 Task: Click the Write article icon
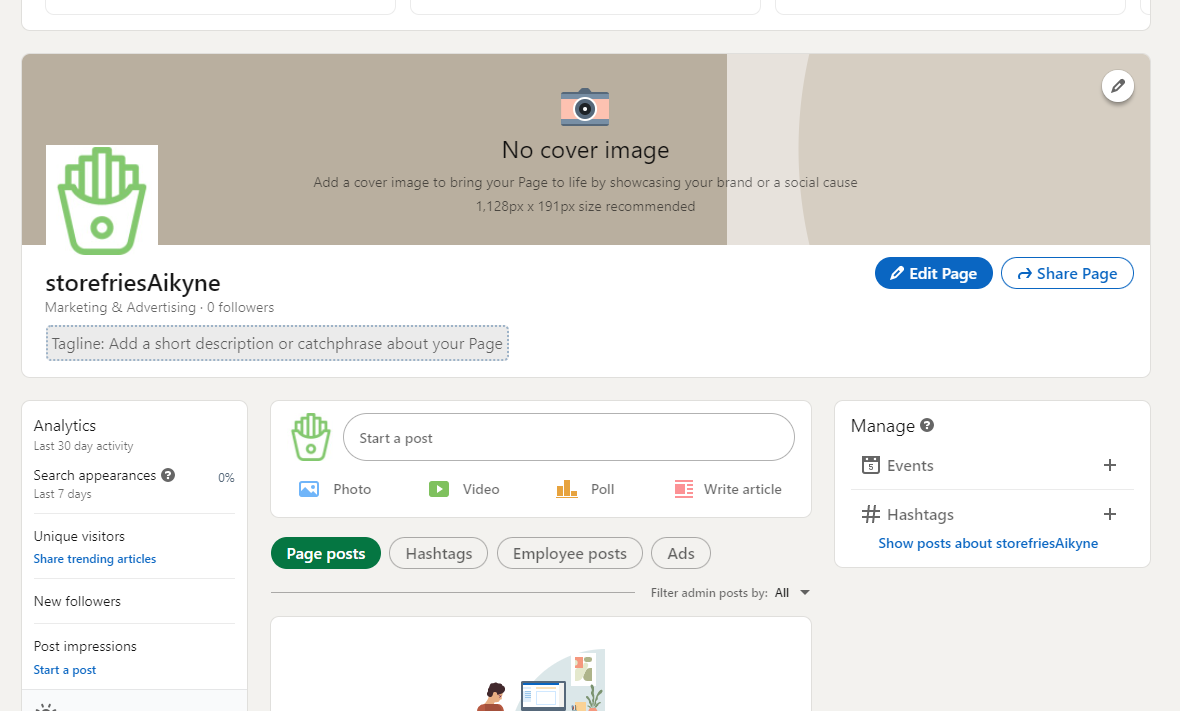684,489
